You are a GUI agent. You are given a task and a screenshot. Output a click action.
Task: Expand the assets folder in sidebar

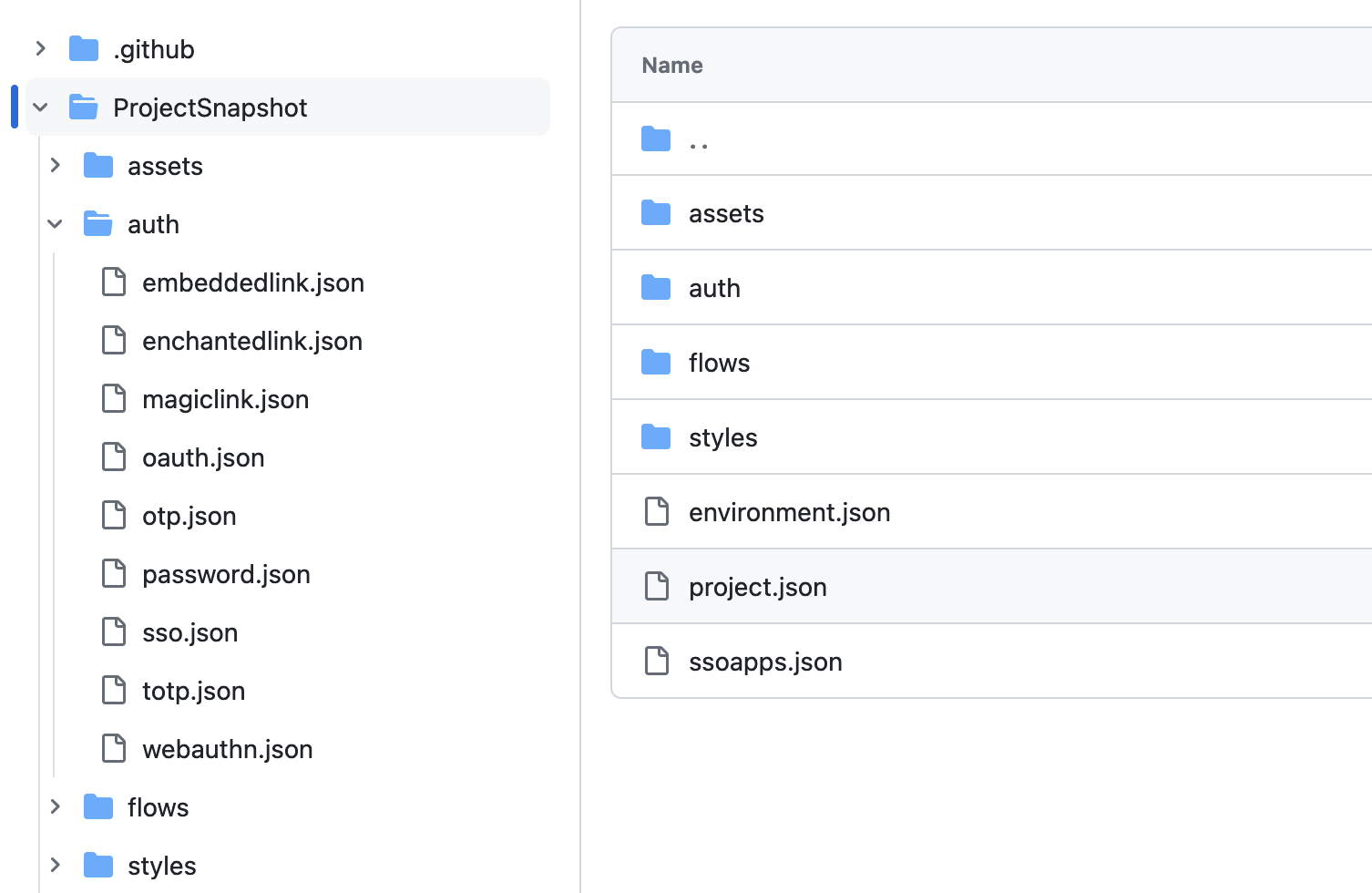(x=56, y=166)
